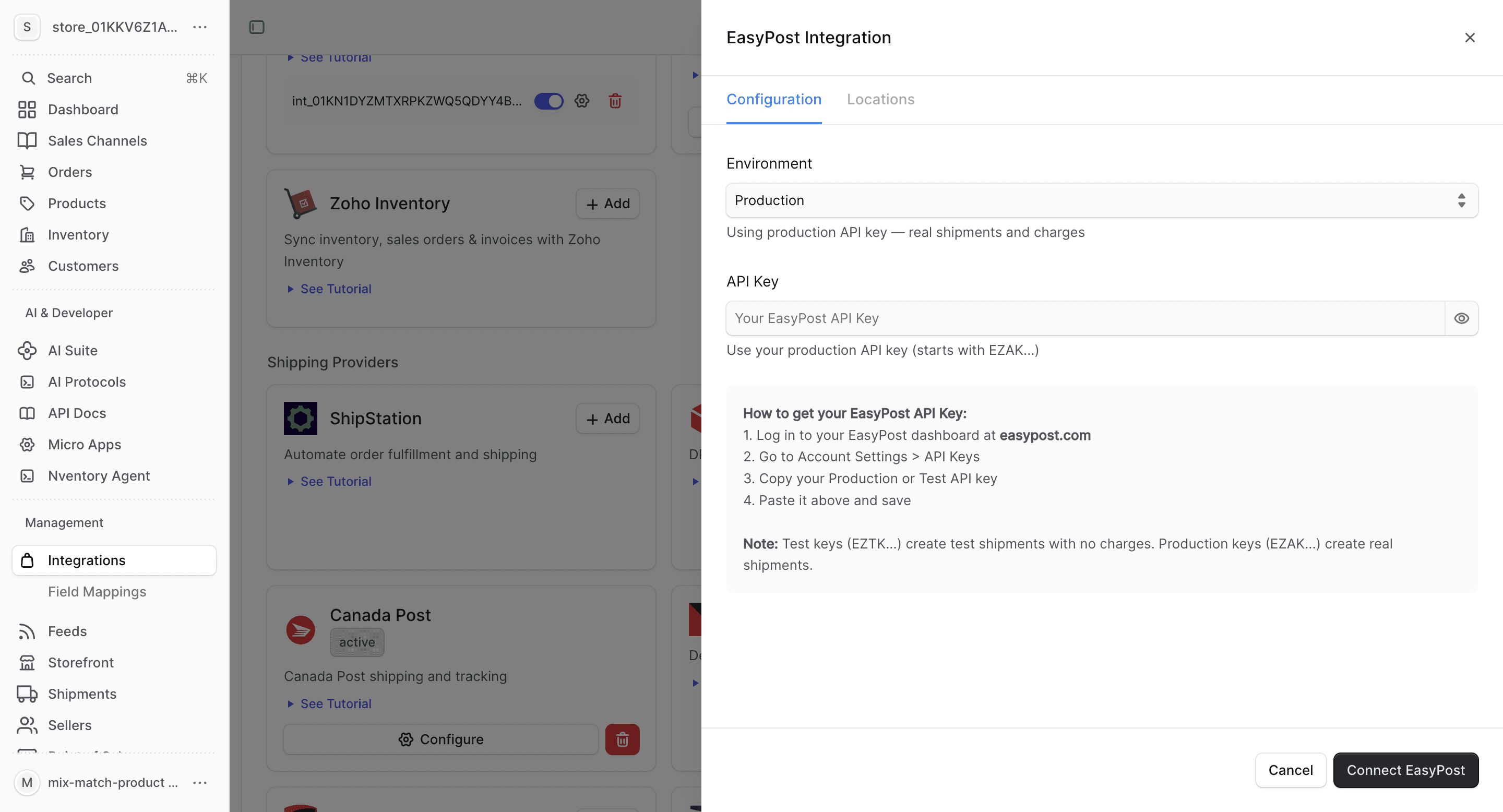Open Nventory Agent
This screenshot has height=812, width=1503.
(114, 475)
